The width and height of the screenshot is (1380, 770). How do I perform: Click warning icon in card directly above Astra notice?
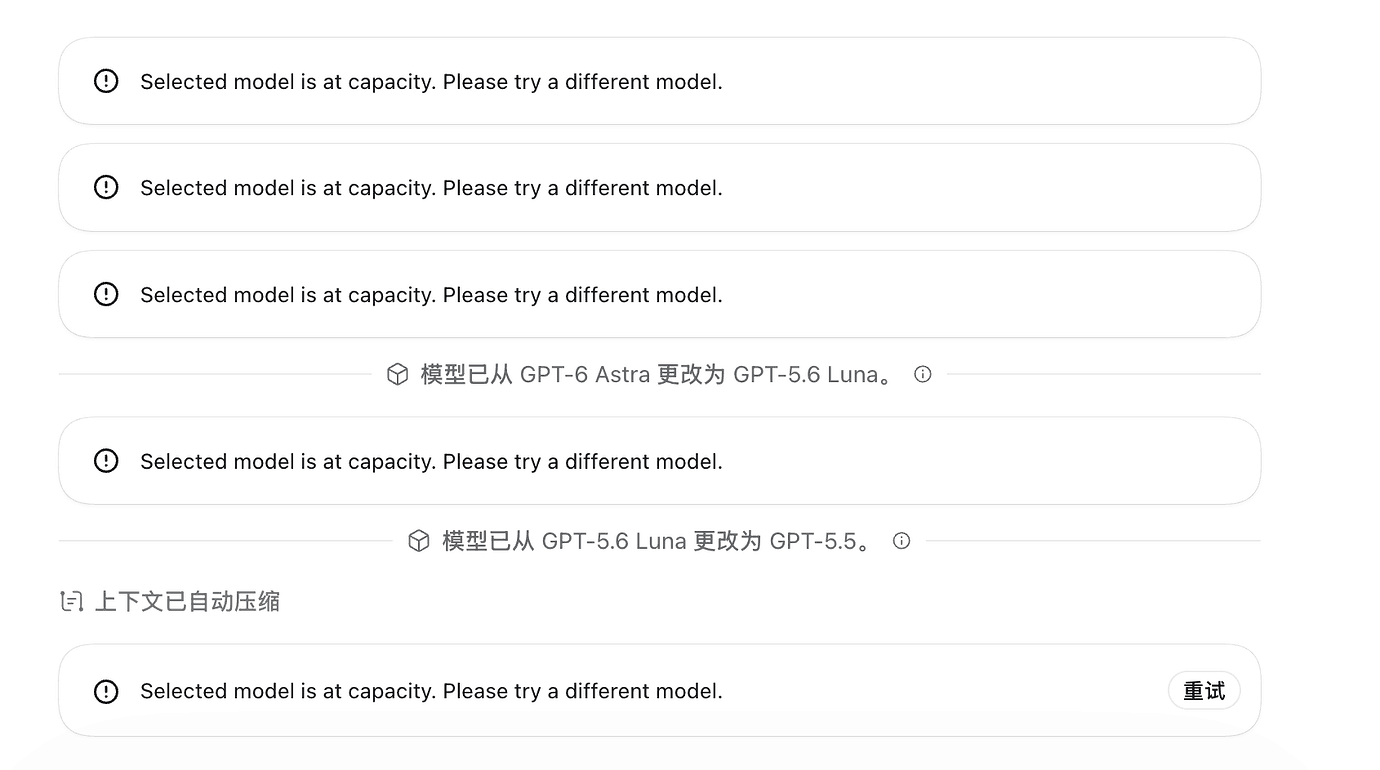pos(106,294)
